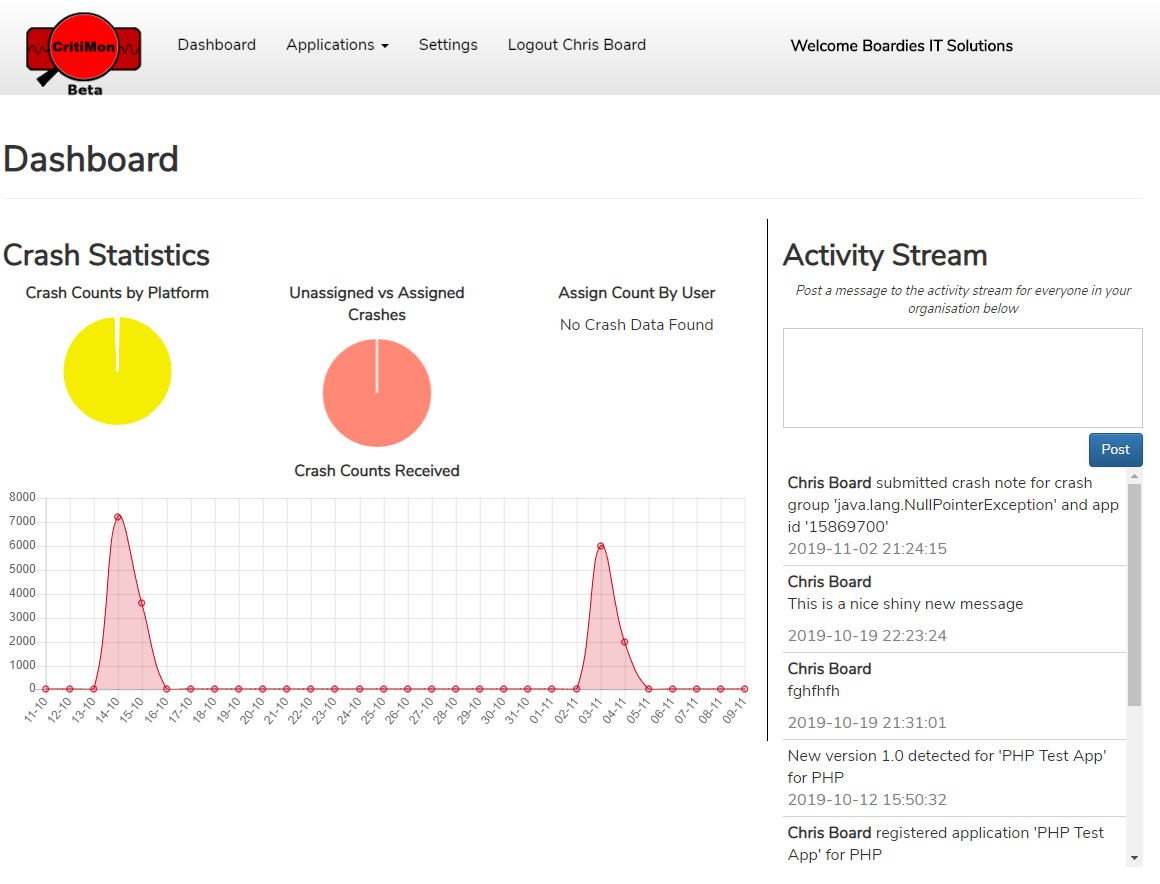1160x884 pixels.
Task: Click the 14-10 peak data point
Action: [x=118, y=517]
